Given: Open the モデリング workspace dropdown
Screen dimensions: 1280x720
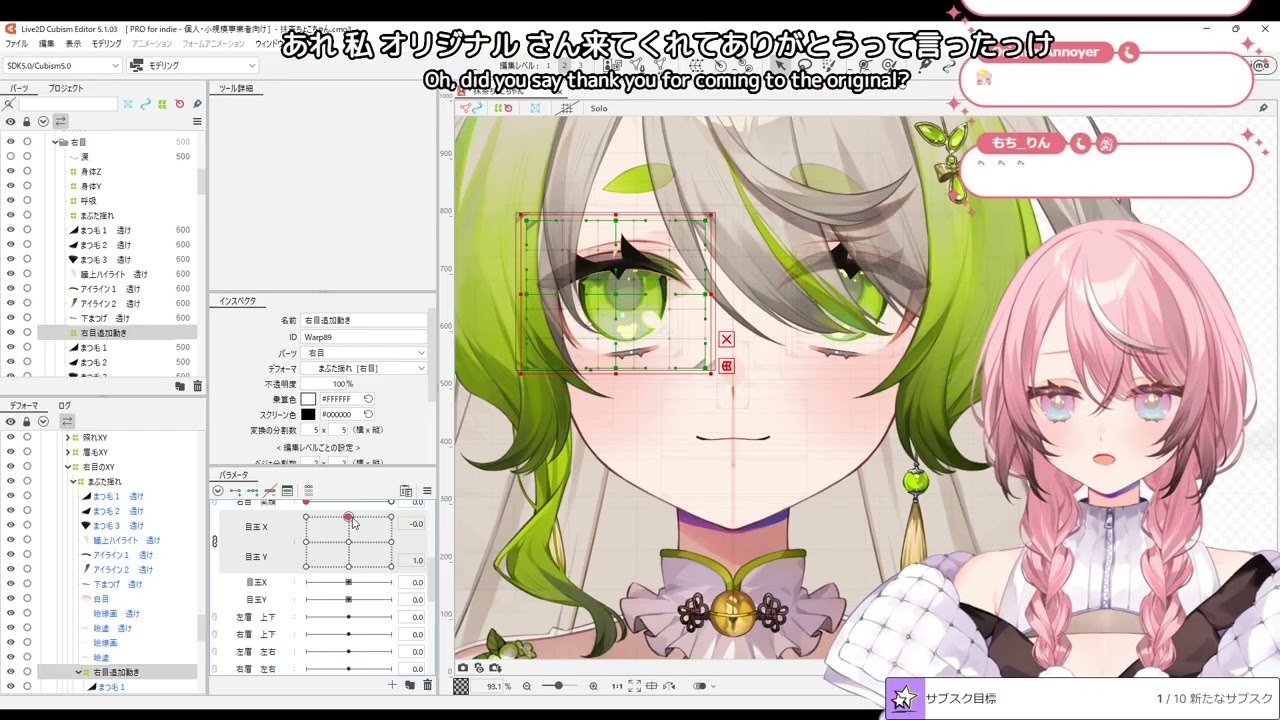Looking at the screenshot, I should click(193, 65).
